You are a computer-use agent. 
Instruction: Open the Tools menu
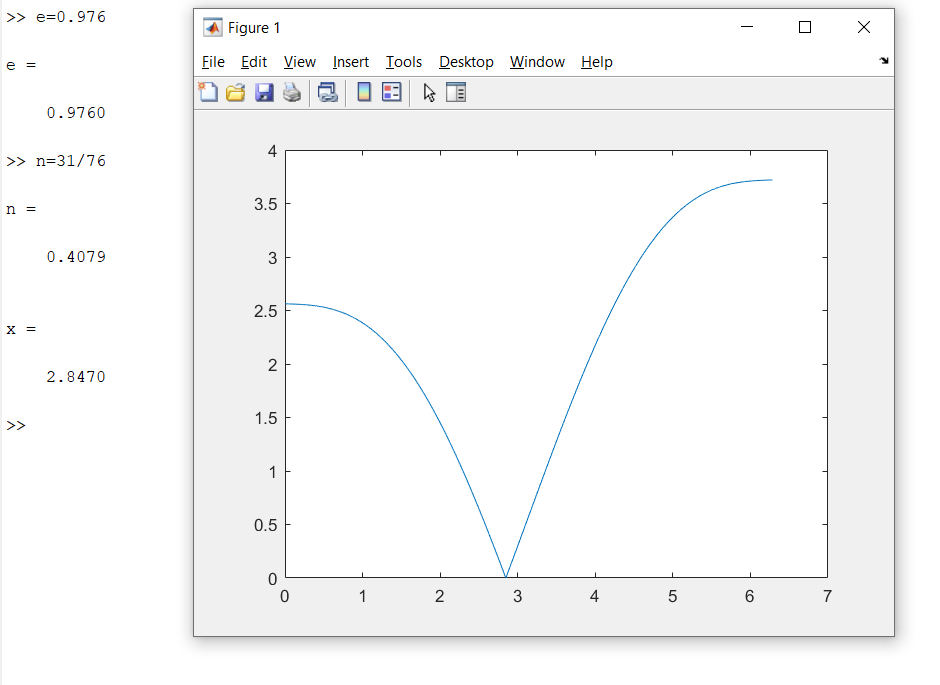[x=404, y=61]
